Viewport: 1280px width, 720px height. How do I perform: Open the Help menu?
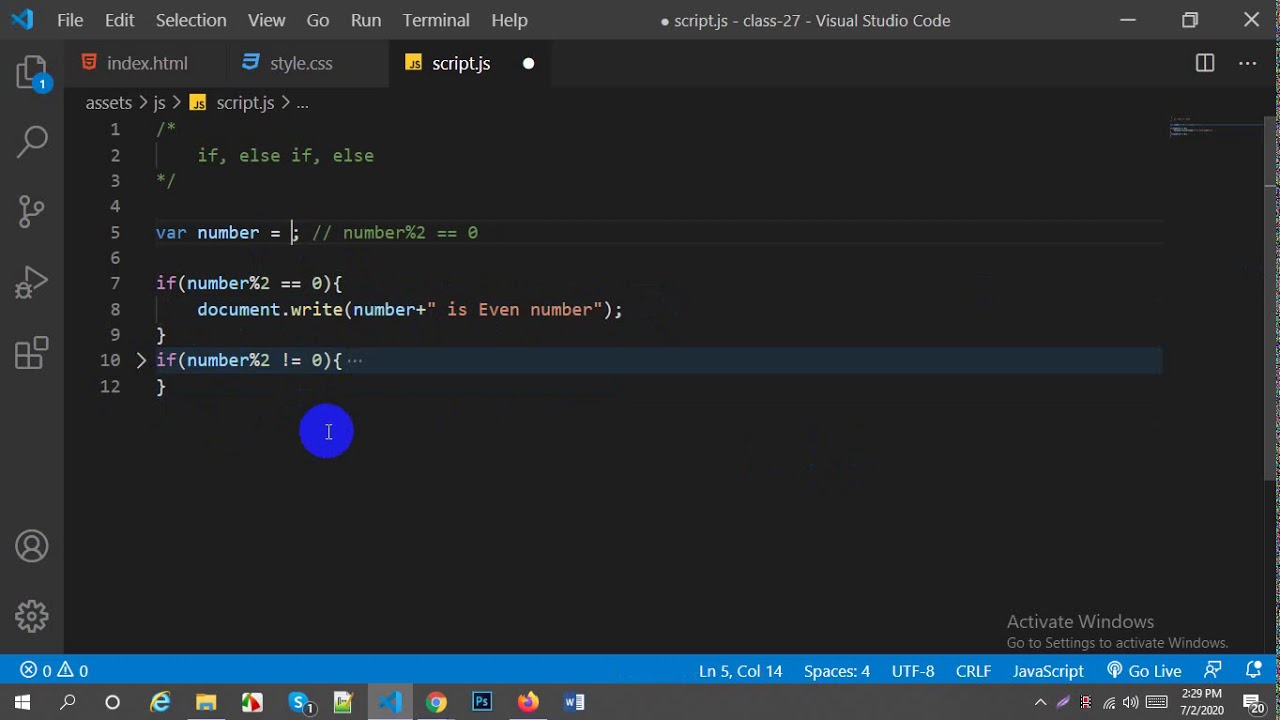tap(509, 20)
